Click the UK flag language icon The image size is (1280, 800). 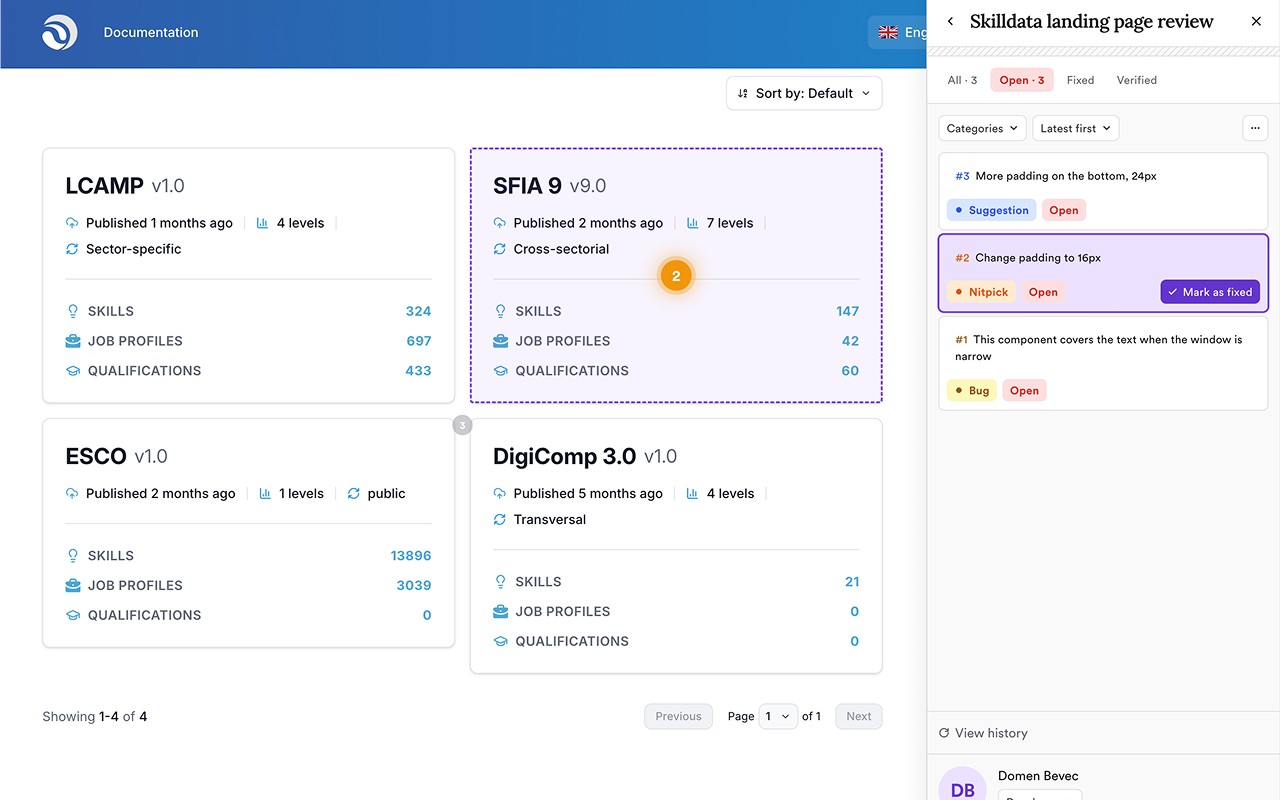click(x=888, y=33)
